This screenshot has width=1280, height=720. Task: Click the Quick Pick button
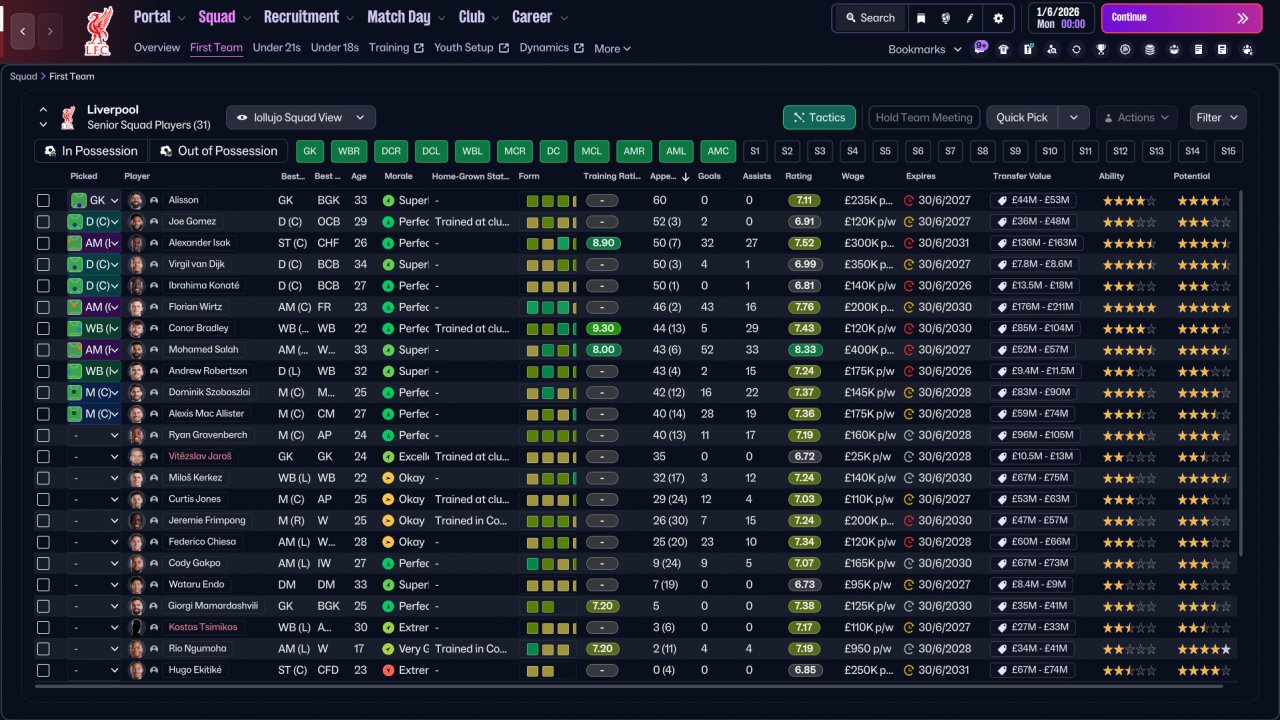(x=1023, y=118)
